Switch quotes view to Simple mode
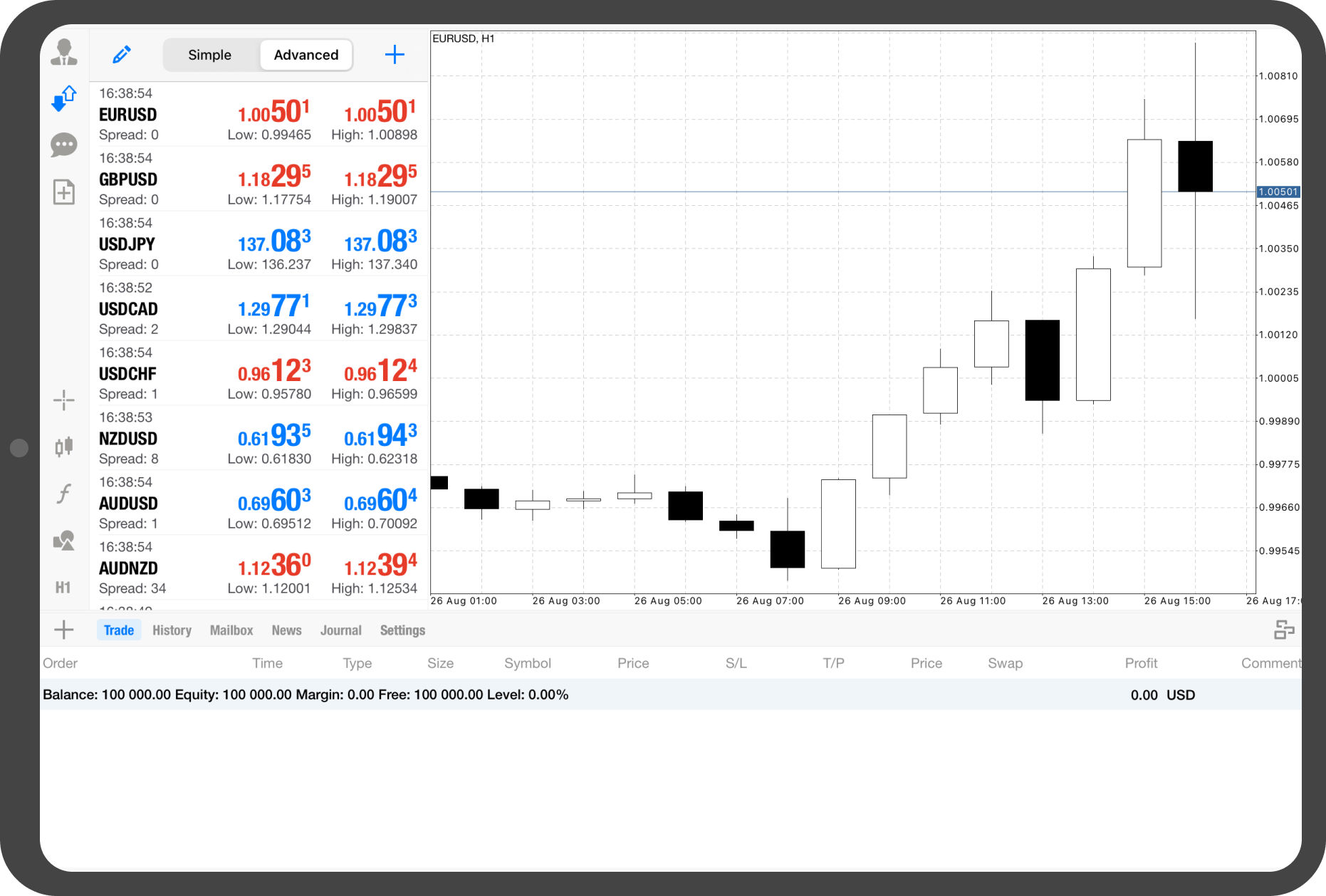 coord(209,55)
